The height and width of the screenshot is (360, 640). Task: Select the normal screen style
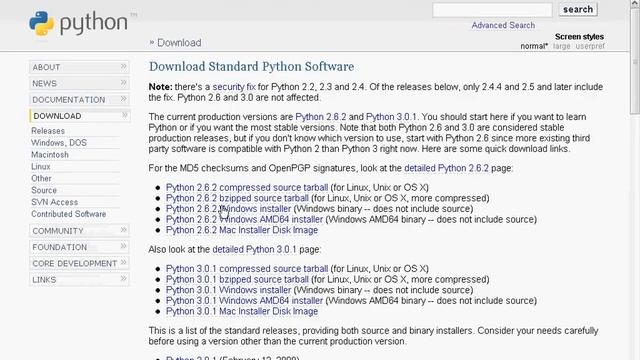coord(534,46)
